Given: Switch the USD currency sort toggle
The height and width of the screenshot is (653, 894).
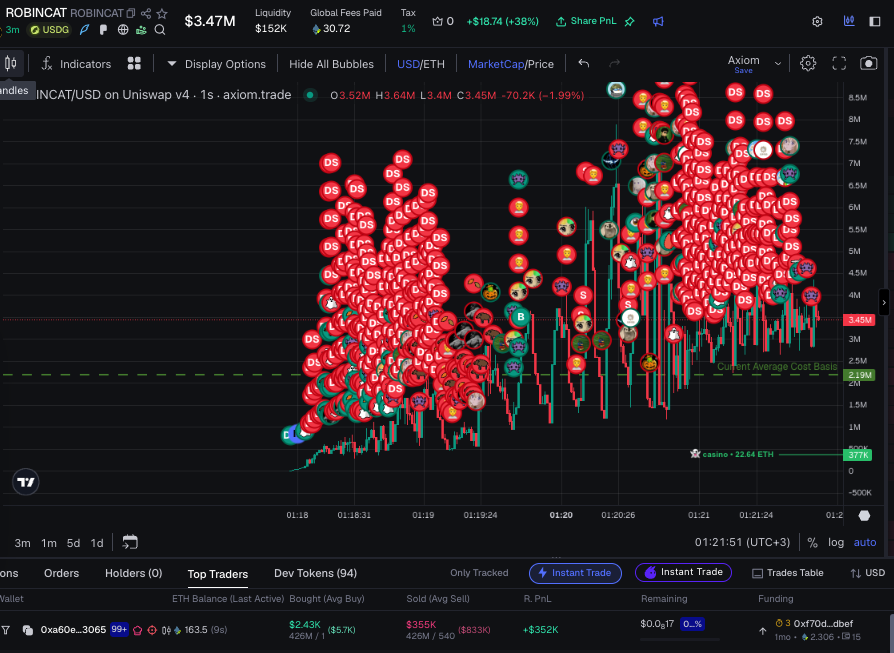Looking at the screenshot, I should click(867, 573).
